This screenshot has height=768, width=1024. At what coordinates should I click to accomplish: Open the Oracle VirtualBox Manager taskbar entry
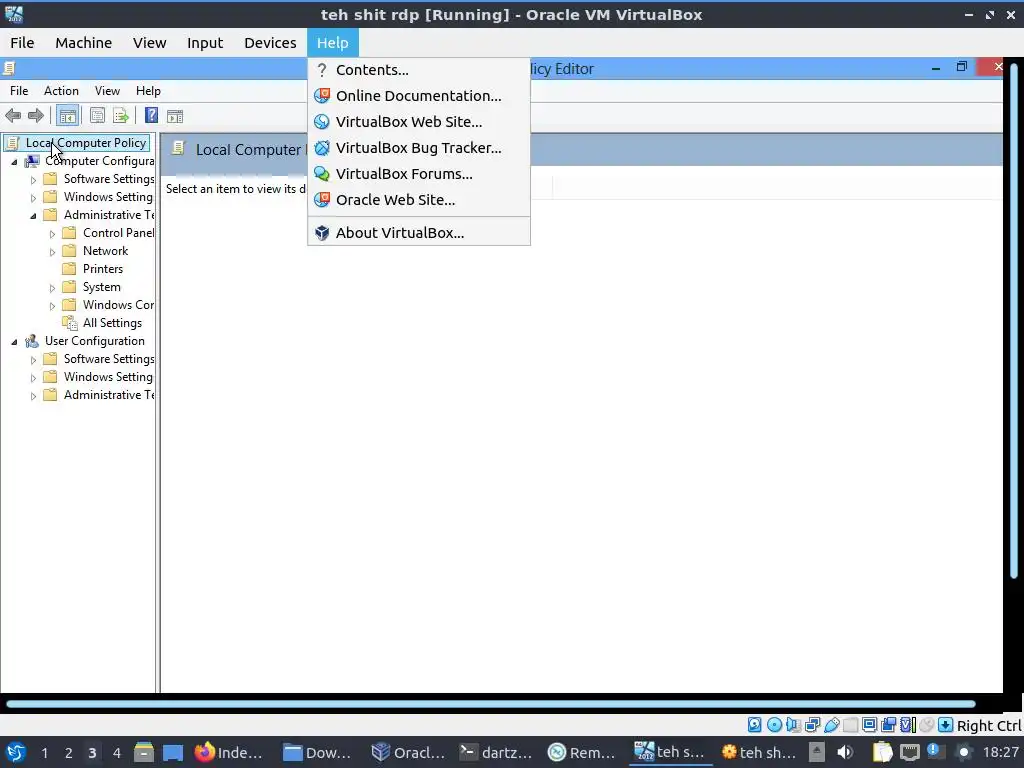point(408,752)
